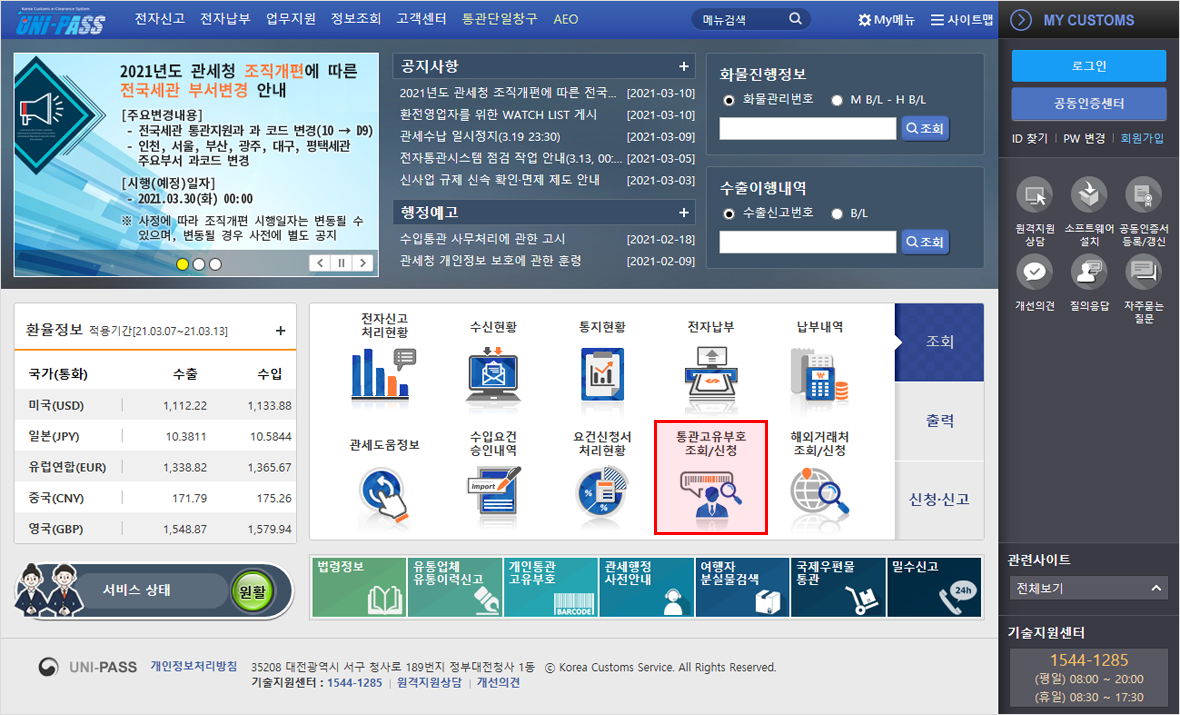This screenshot has height=715, width=1180.
Task: Open the 소프트웨어 설치 icon
Action: point(1089,196)
